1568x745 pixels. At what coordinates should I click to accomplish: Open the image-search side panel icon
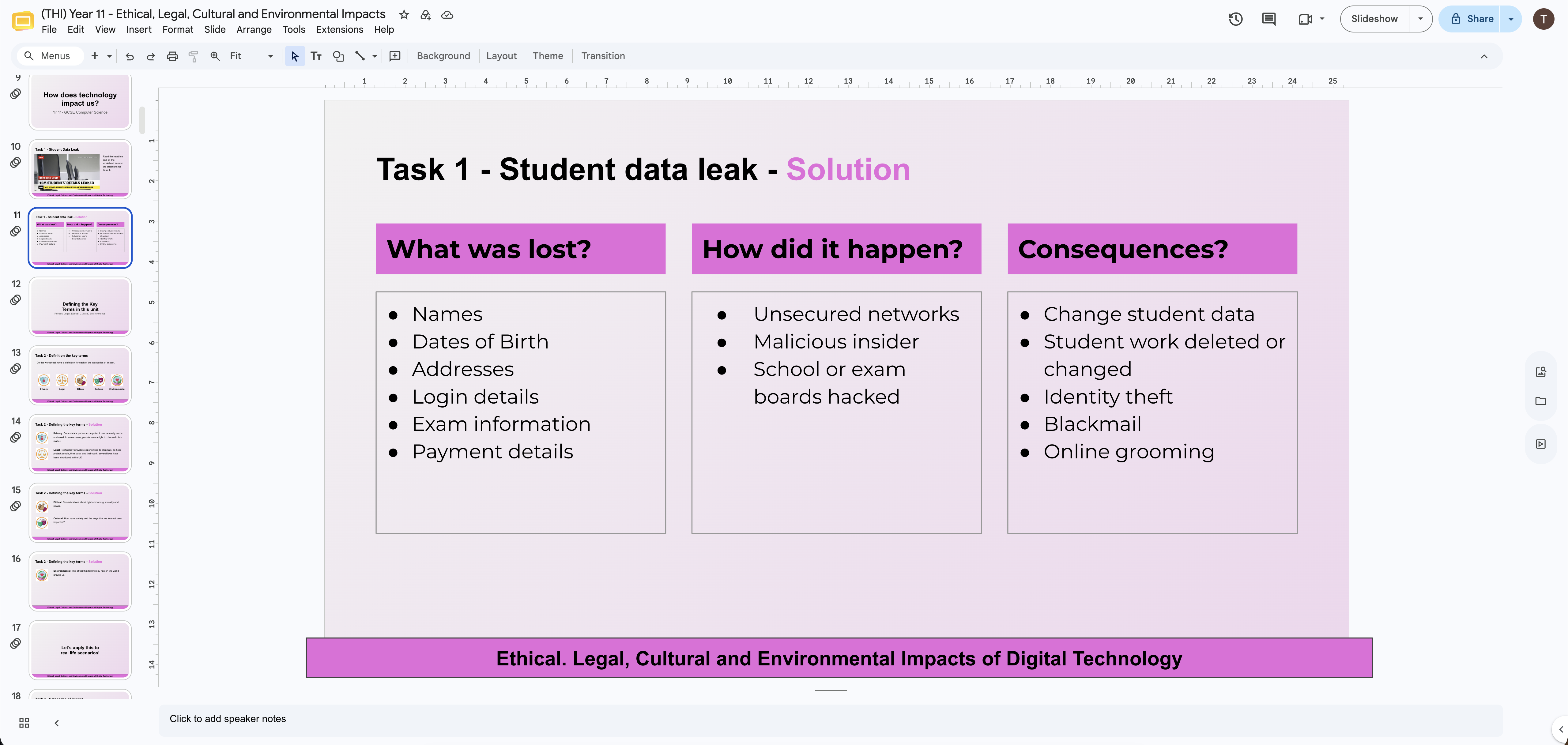coord(1541,371)
